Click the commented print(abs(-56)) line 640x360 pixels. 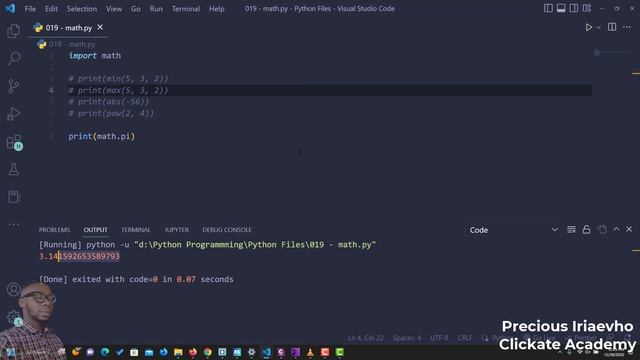pos(109,102)
